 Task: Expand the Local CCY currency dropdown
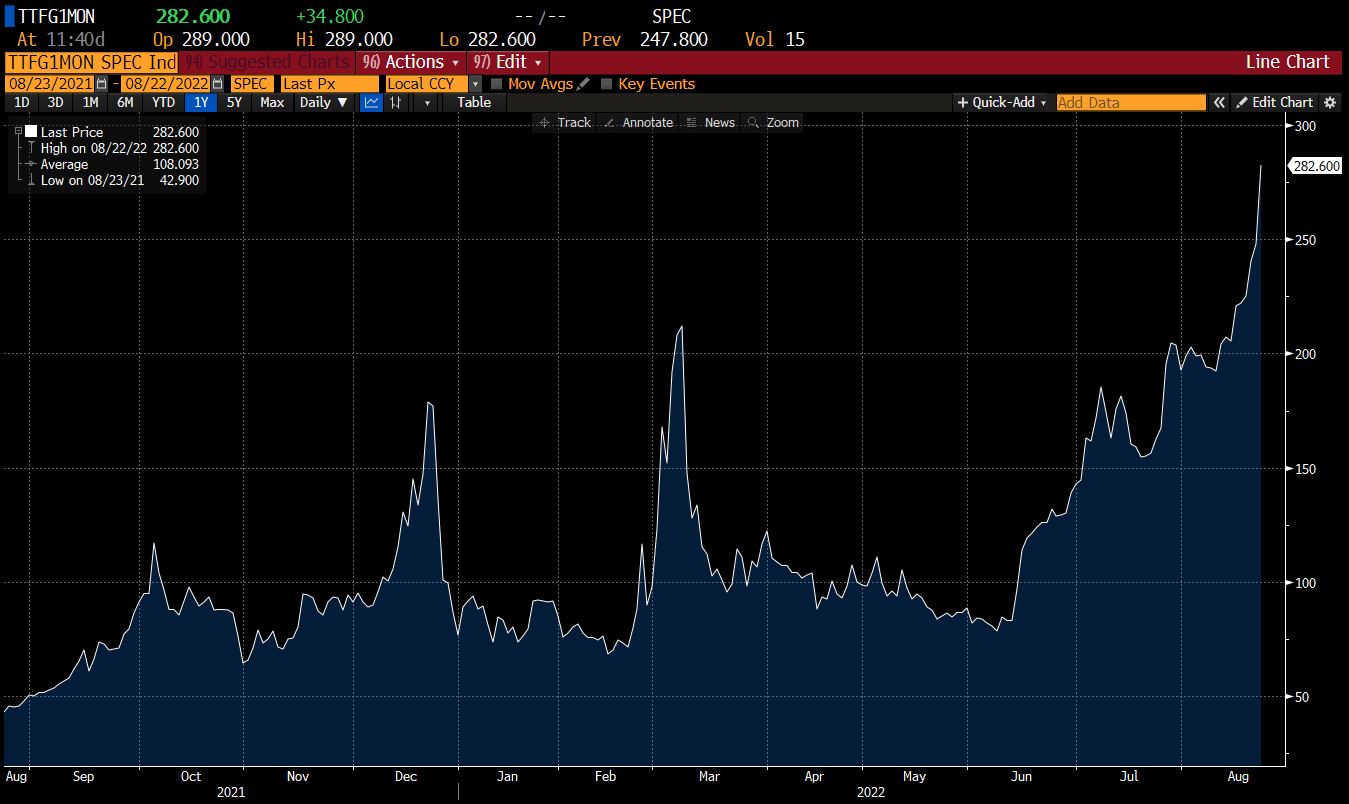pyautogui.click(x=475, y=84)
